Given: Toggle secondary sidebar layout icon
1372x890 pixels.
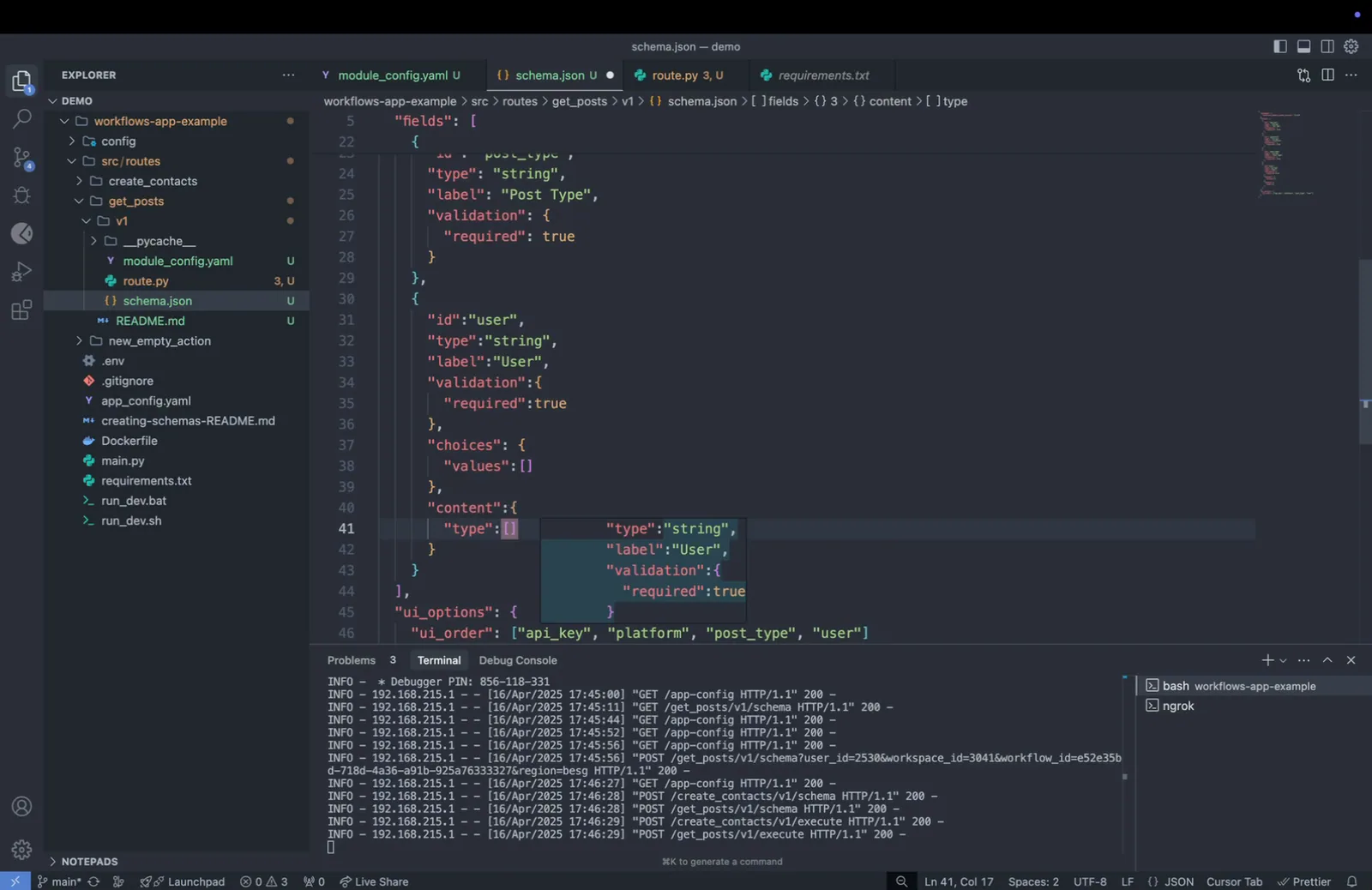Looking at the screenshot, I should click(1327, 46).
